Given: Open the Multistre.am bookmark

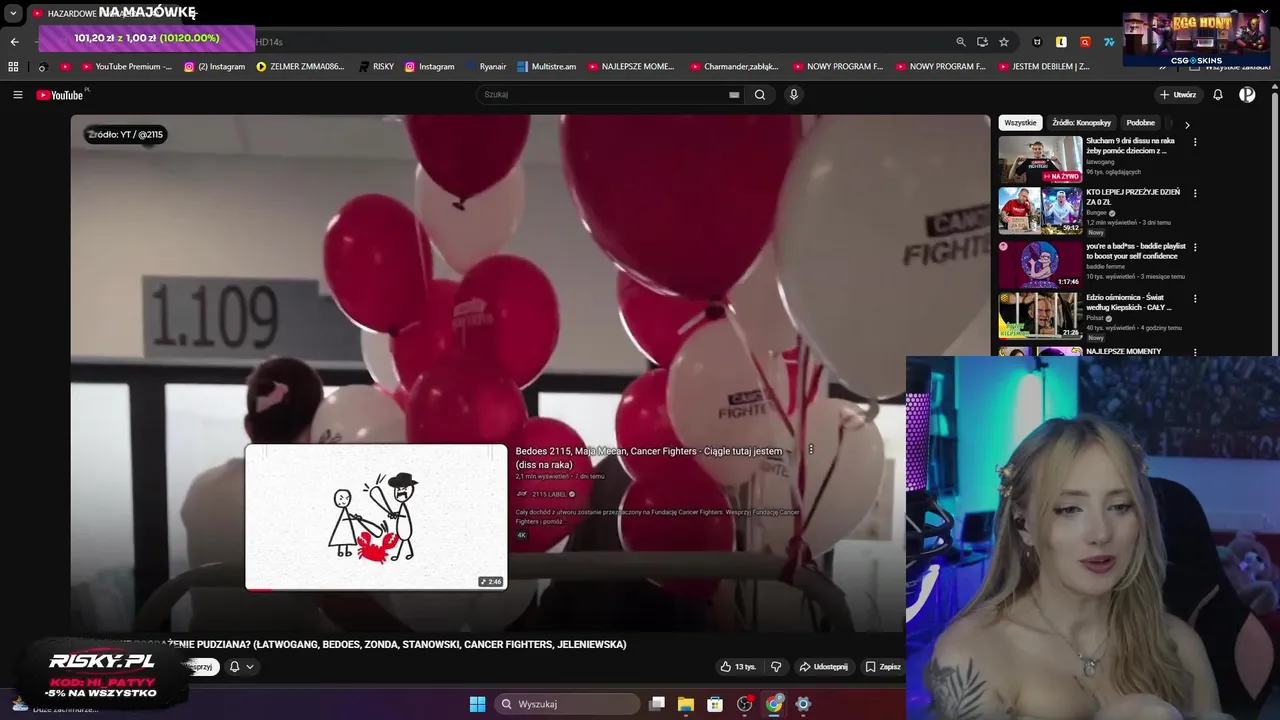Looking at the screenshot, I should click(x=546, y=67).
